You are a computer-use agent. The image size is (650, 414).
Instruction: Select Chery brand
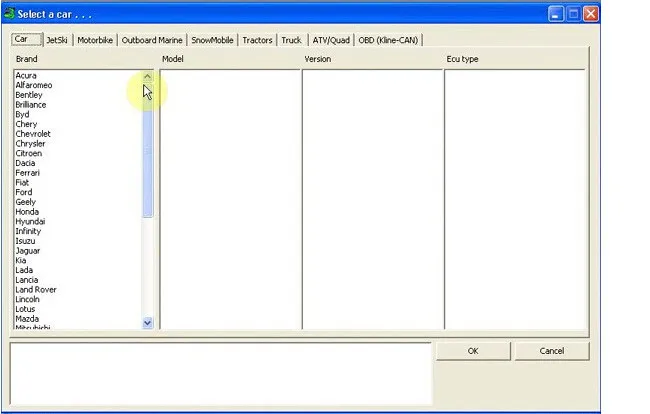click(x=26, y=124)
